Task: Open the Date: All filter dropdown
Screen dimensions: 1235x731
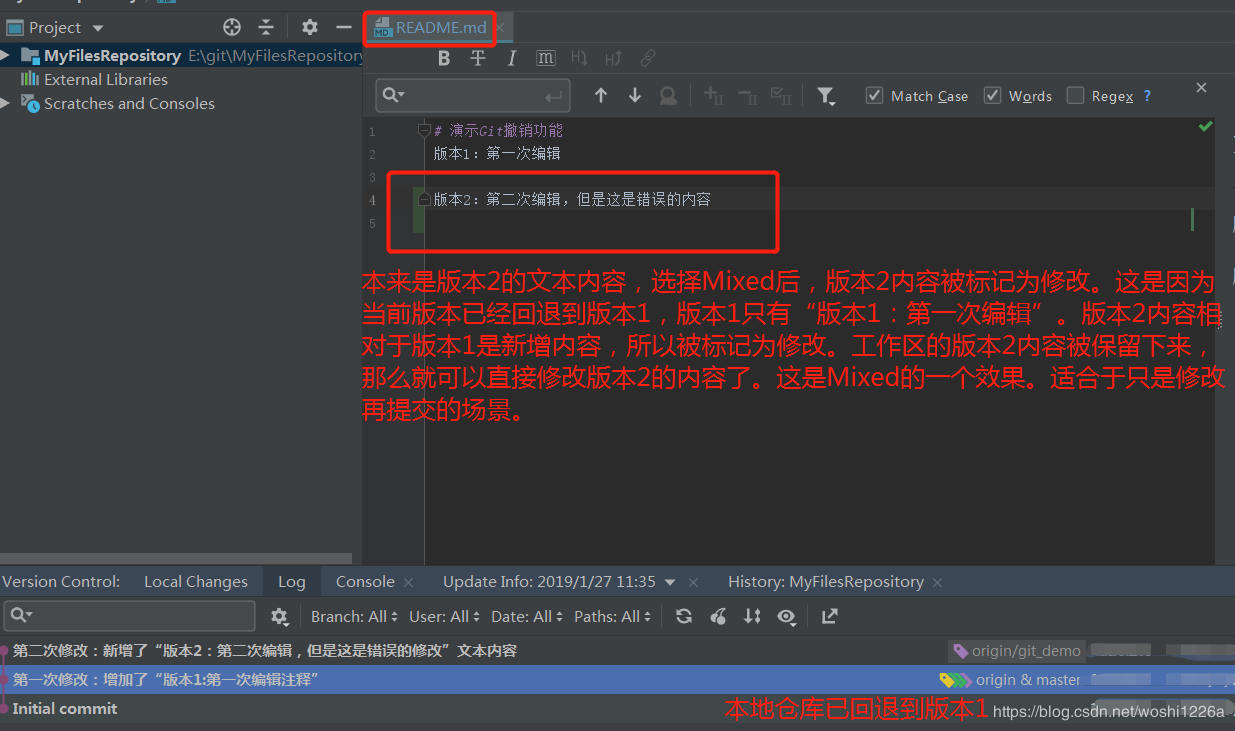Action: [526, 616]
